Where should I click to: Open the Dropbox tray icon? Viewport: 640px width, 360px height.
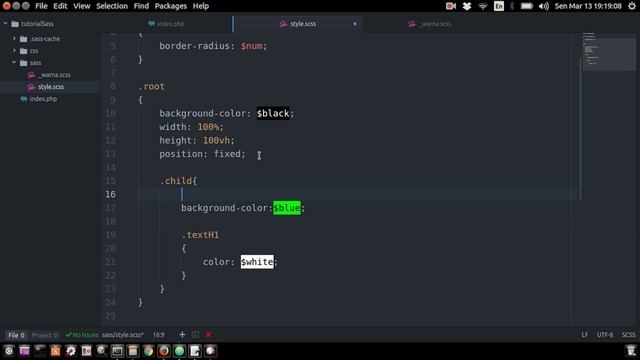click(467, 6)
